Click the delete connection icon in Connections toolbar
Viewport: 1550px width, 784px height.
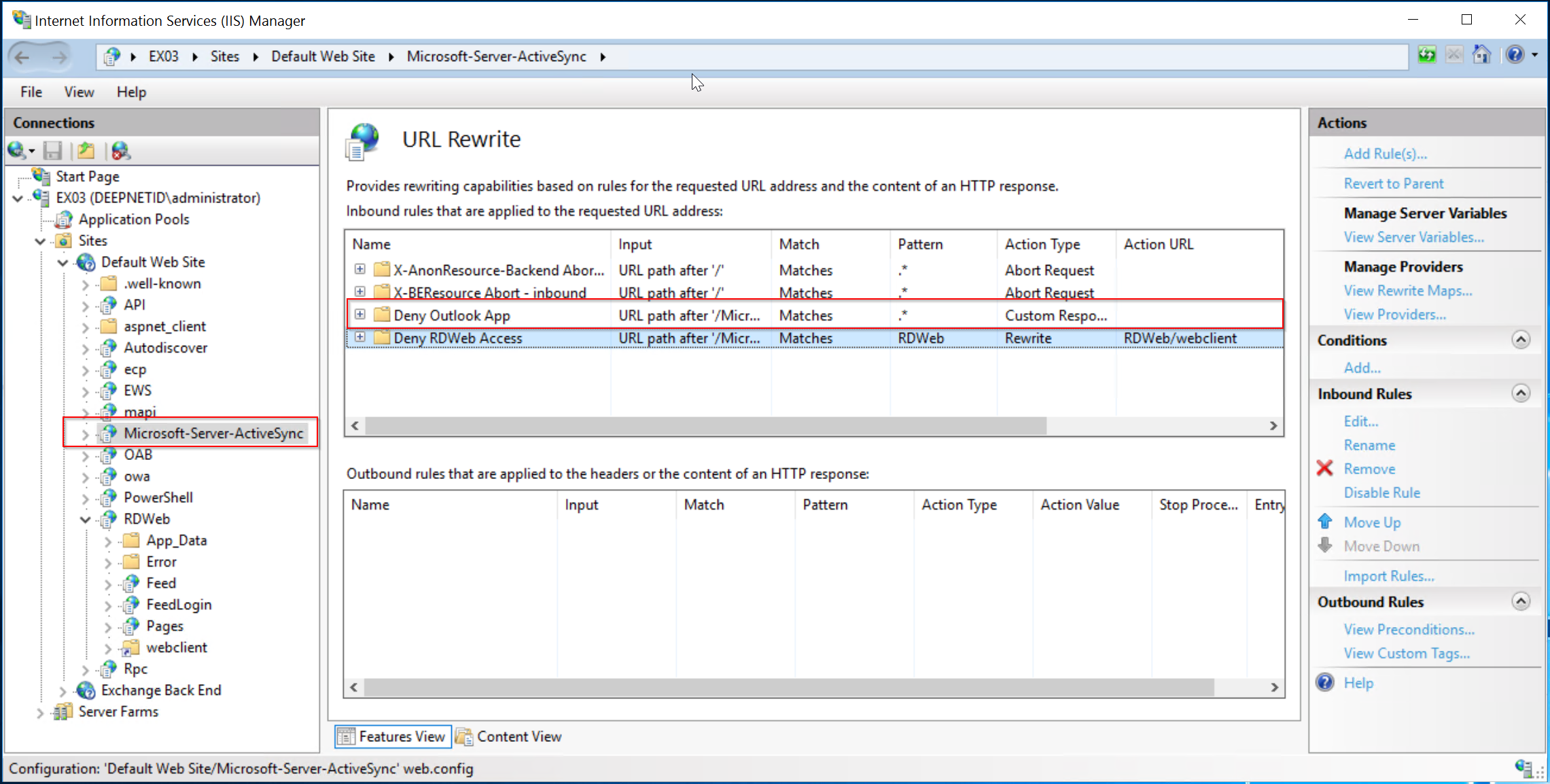(x=121, y=150)
